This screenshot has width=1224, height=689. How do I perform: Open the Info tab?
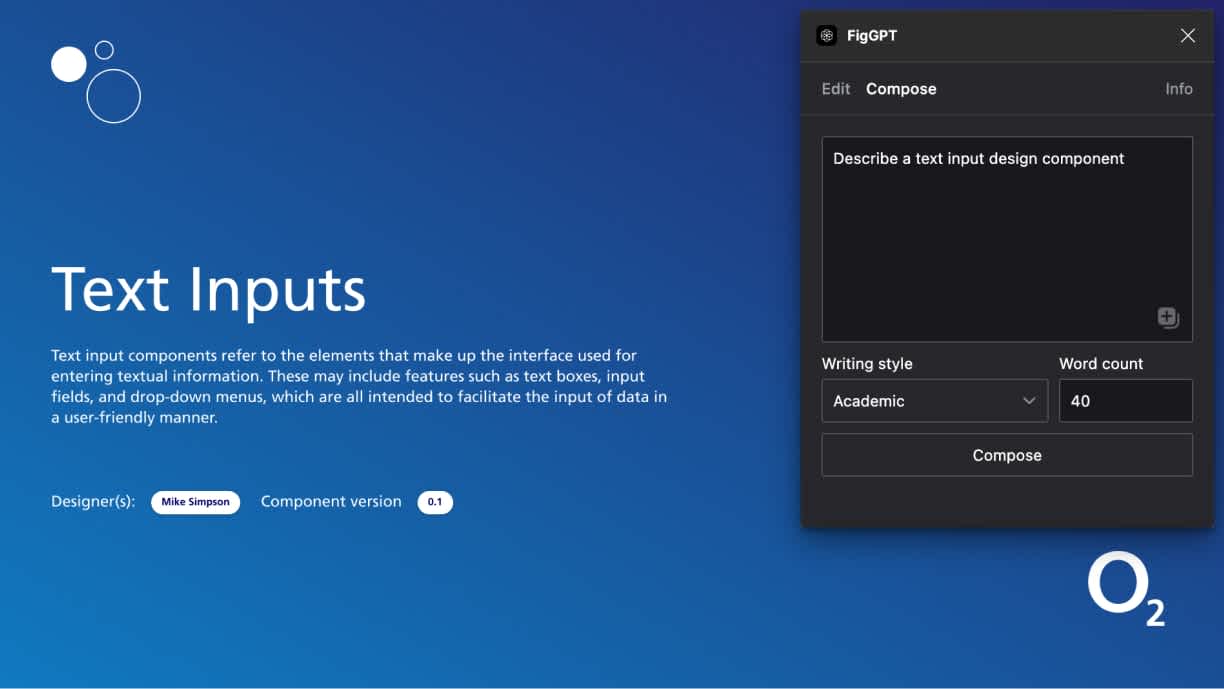(1179, 89)
